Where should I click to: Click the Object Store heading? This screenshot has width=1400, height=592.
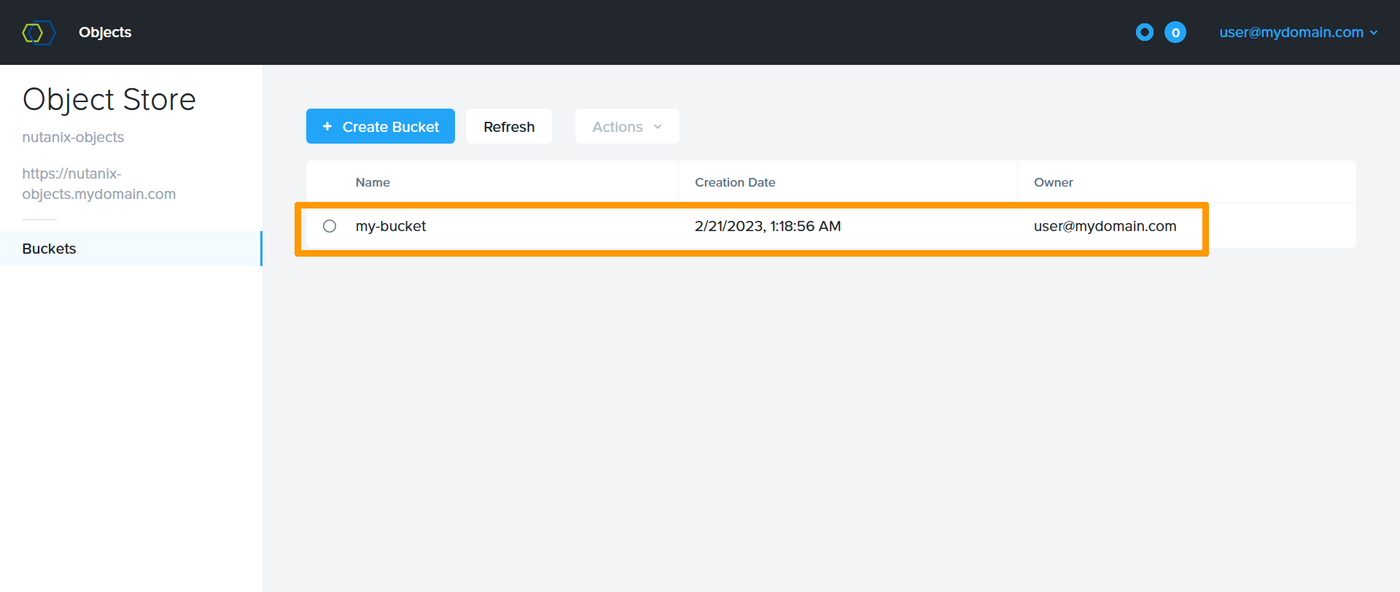pyautogui.click(x=109, y=100)
